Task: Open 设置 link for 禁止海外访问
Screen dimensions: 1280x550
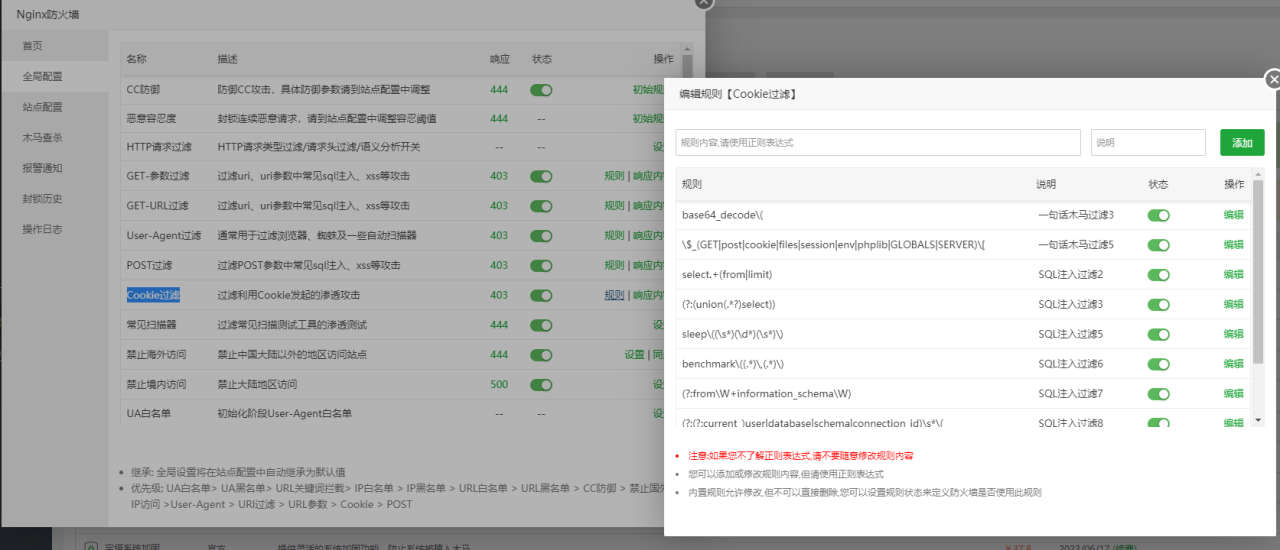Action: [635, 355]
